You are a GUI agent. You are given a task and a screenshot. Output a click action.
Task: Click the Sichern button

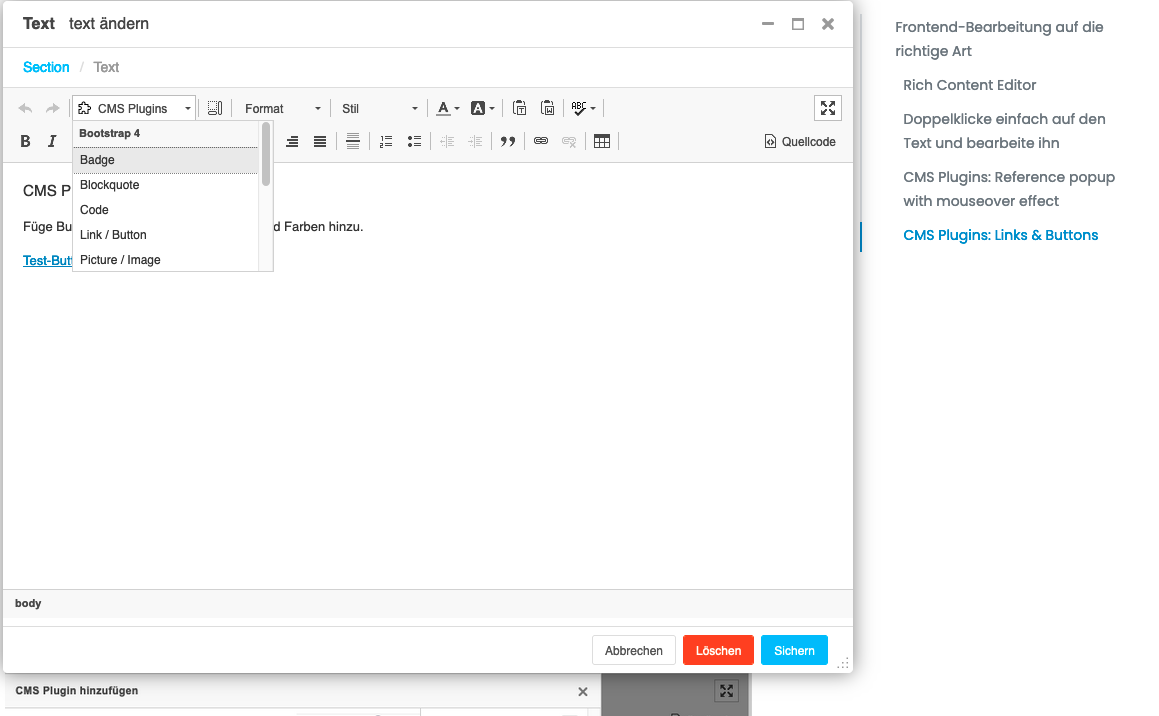794,650
